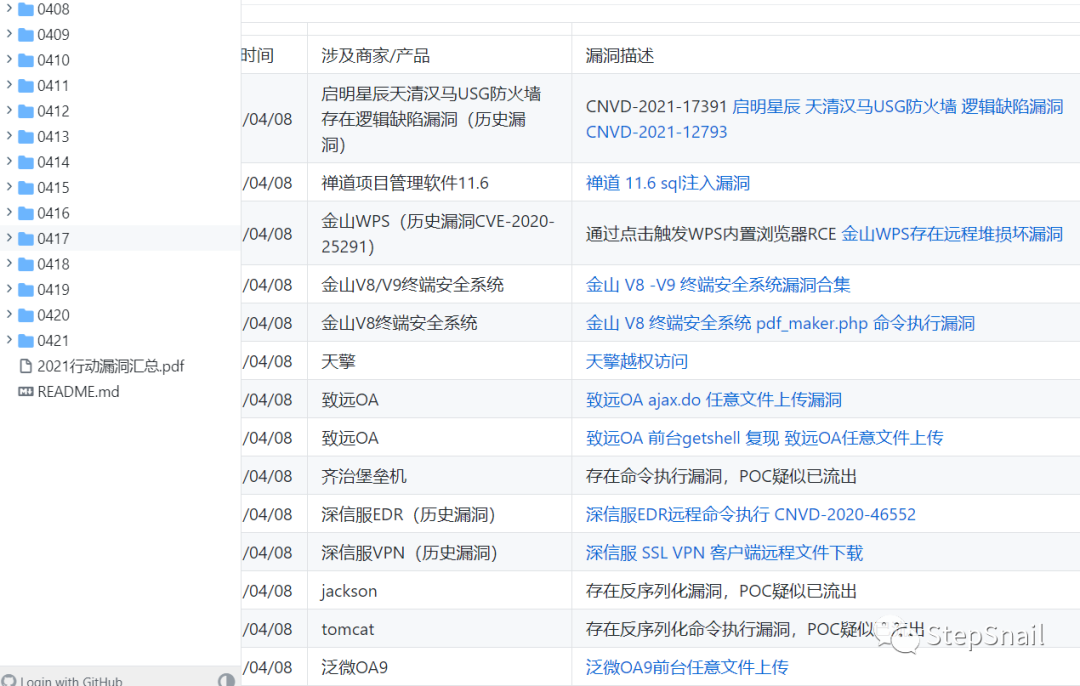Expand the 0409 folder chevron
Image resolution: width=1080 pixels, height=686 pixels.
9,33
